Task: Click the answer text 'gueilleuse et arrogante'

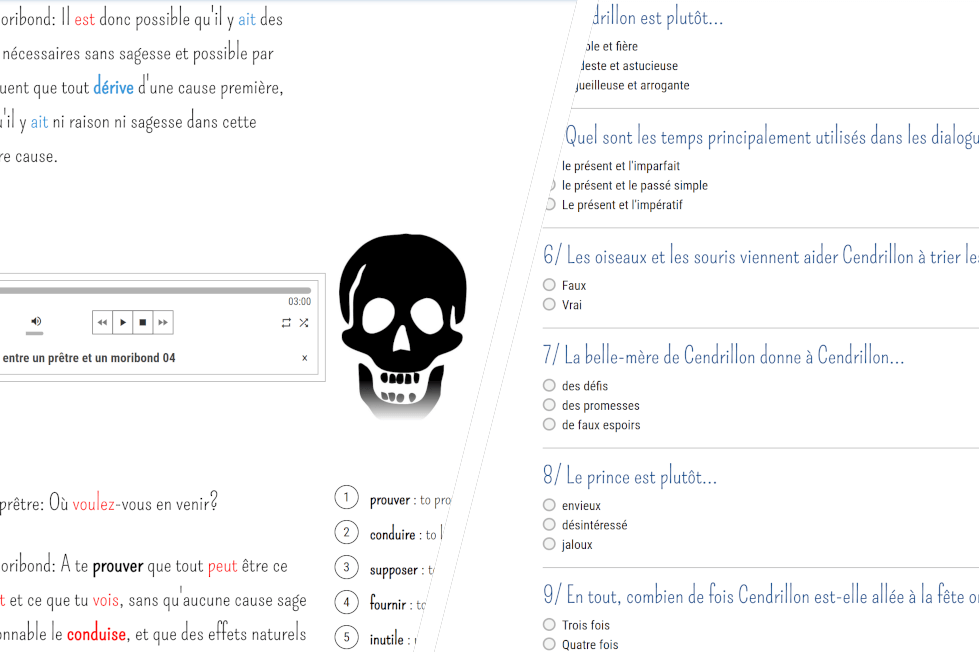Action: (631, 86)
